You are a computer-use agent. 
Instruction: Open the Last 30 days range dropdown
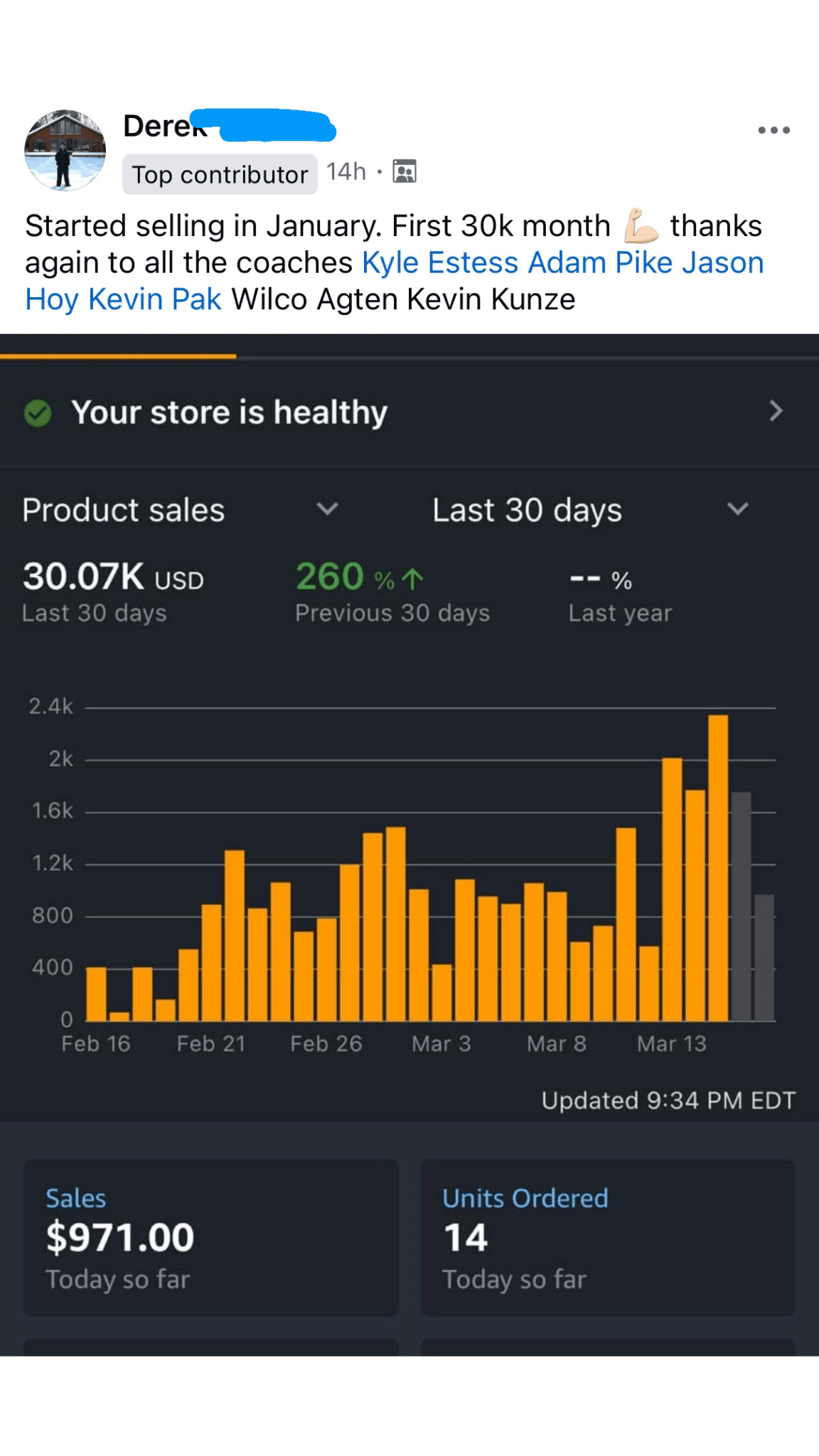[738, 509]
